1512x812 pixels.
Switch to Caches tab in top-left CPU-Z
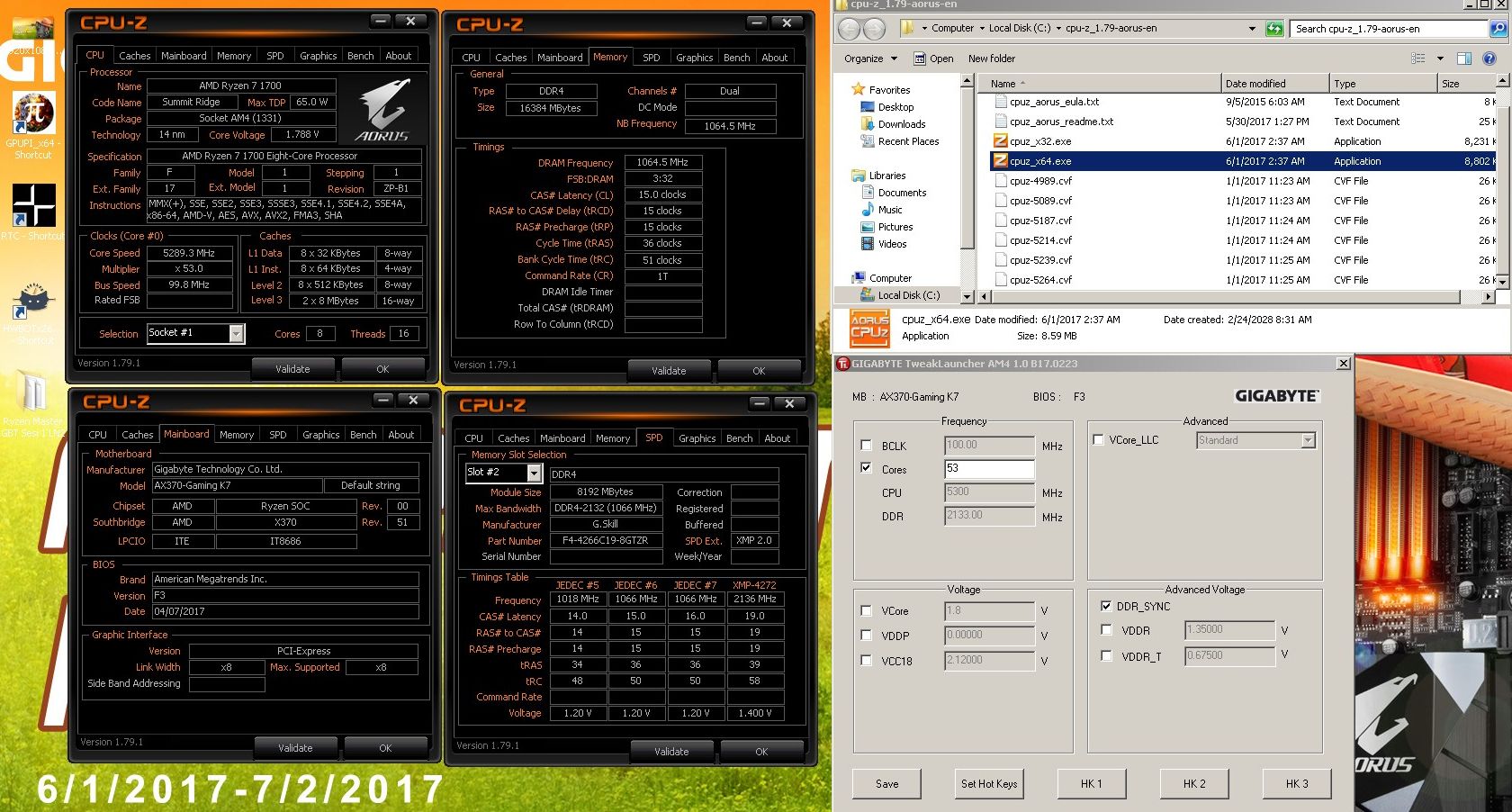pos(135,56)
